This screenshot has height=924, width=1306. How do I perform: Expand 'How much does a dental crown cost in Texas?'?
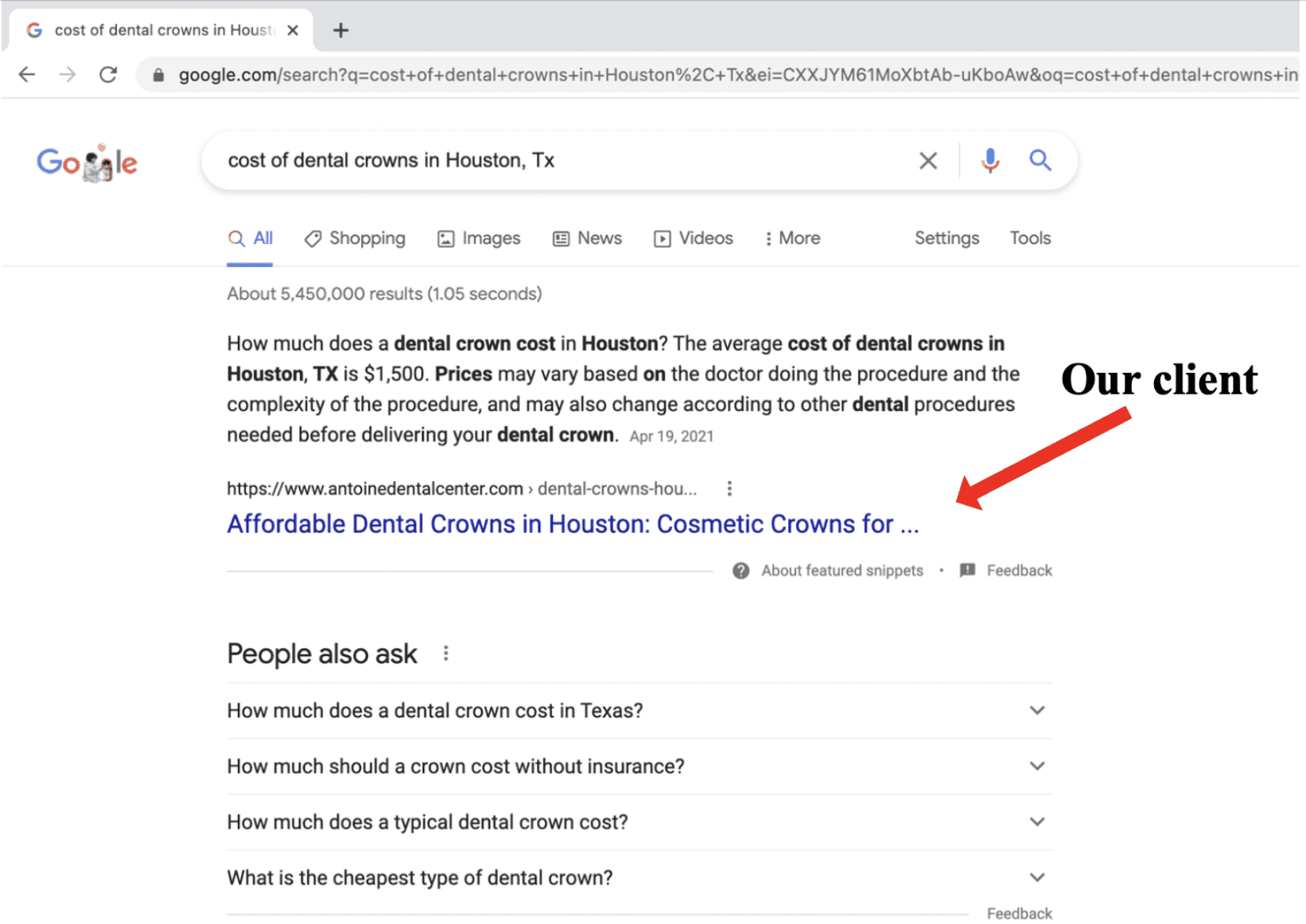pos(639,711)
